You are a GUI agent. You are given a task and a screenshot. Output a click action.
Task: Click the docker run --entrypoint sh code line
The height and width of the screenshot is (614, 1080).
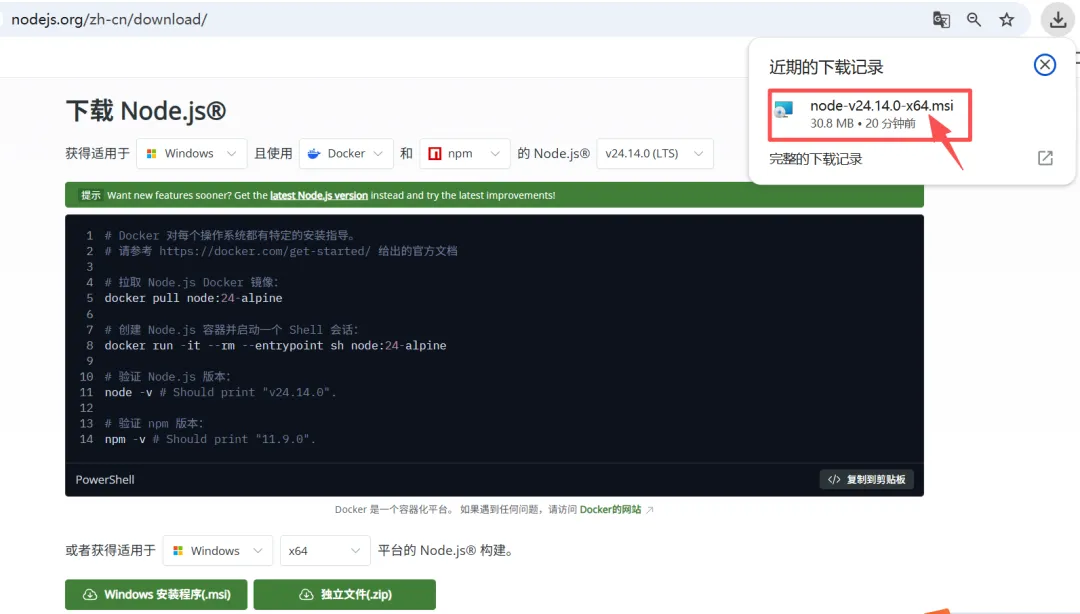[276, 345]
